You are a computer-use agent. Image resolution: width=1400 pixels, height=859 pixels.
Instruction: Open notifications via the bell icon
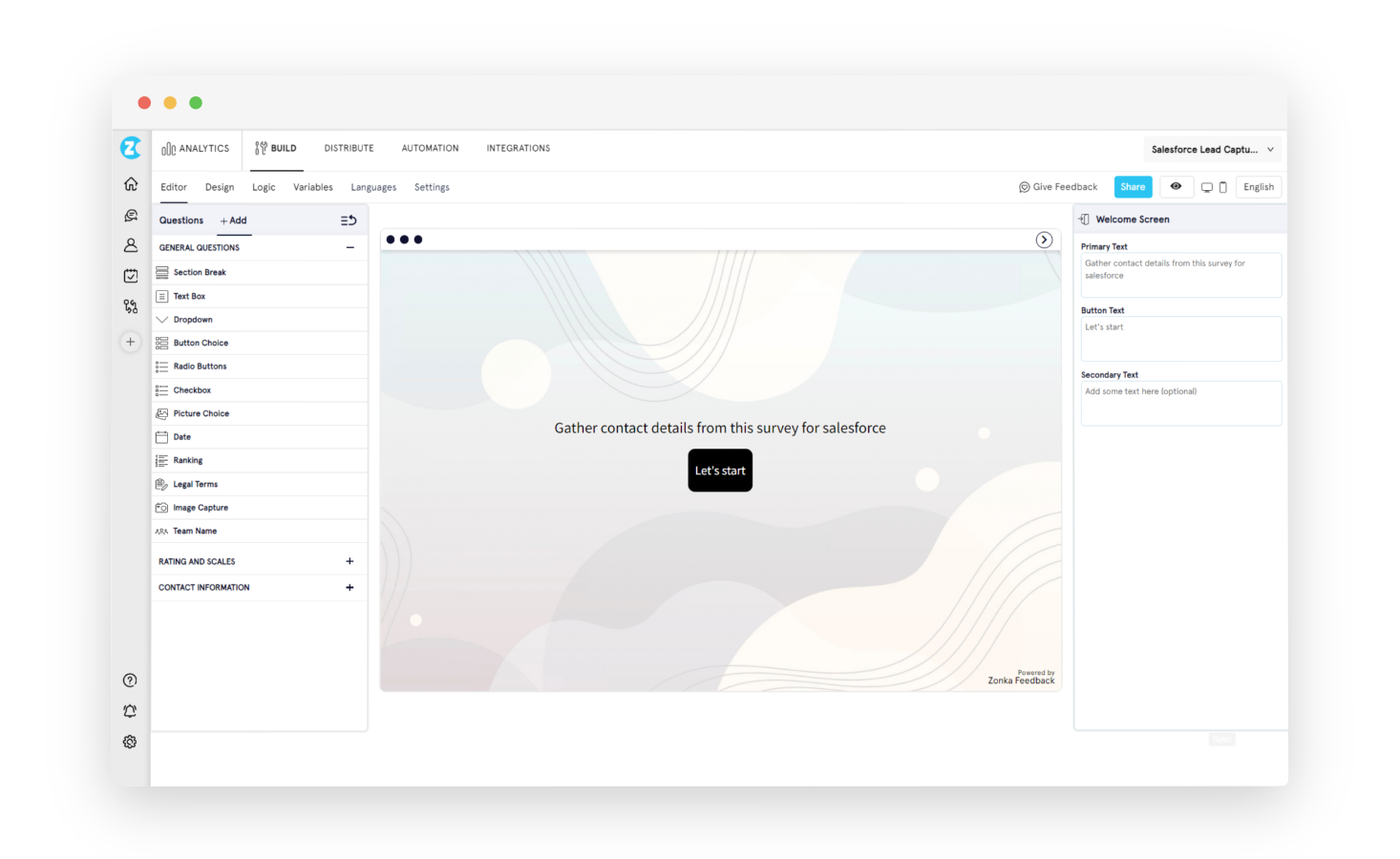tap(130, 710)
